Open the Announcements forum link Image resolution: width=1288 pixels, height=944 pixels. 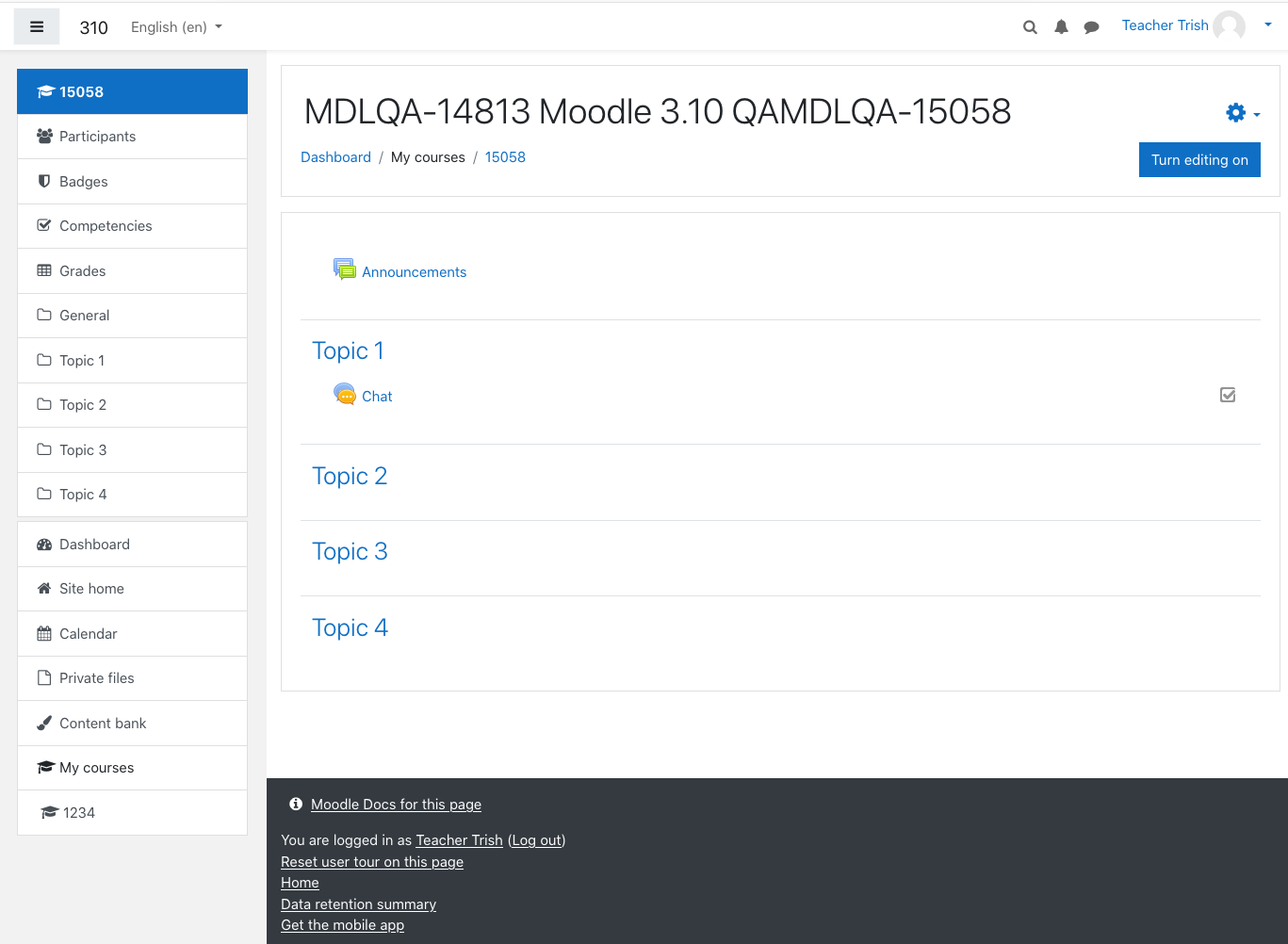(x=414, y=272)
